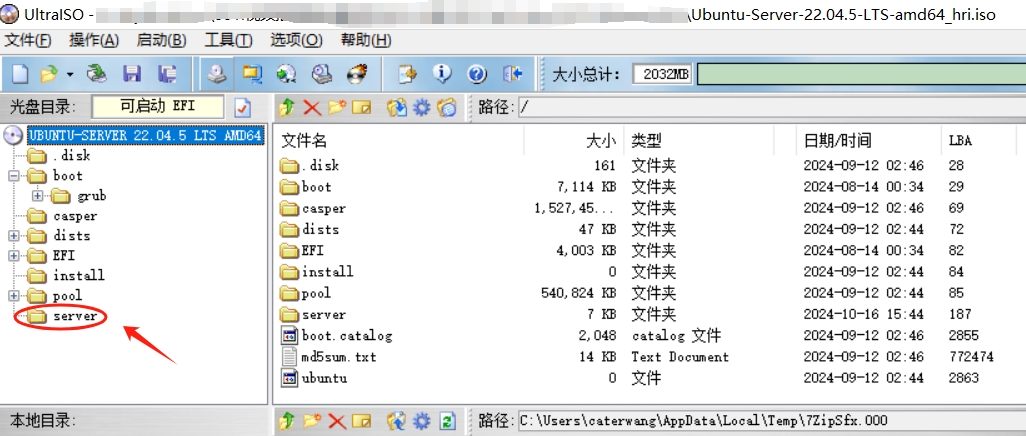Show image info with blue i icon
The width and height of the screenshot is (1026, 436).
pos(442,73)
